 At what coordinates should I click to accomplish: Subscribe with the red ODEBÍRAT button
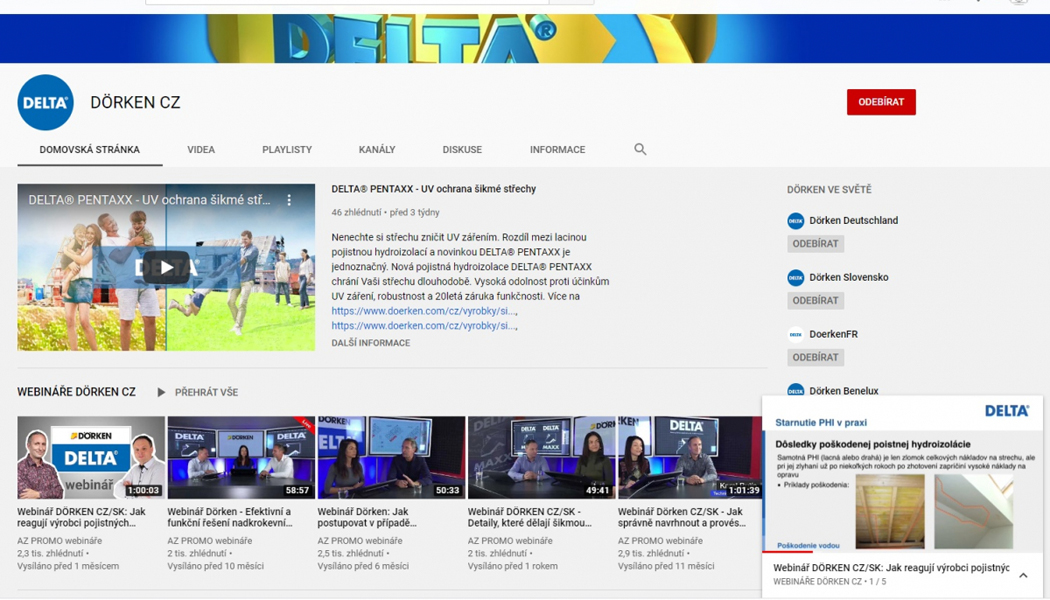pos(881,102)
